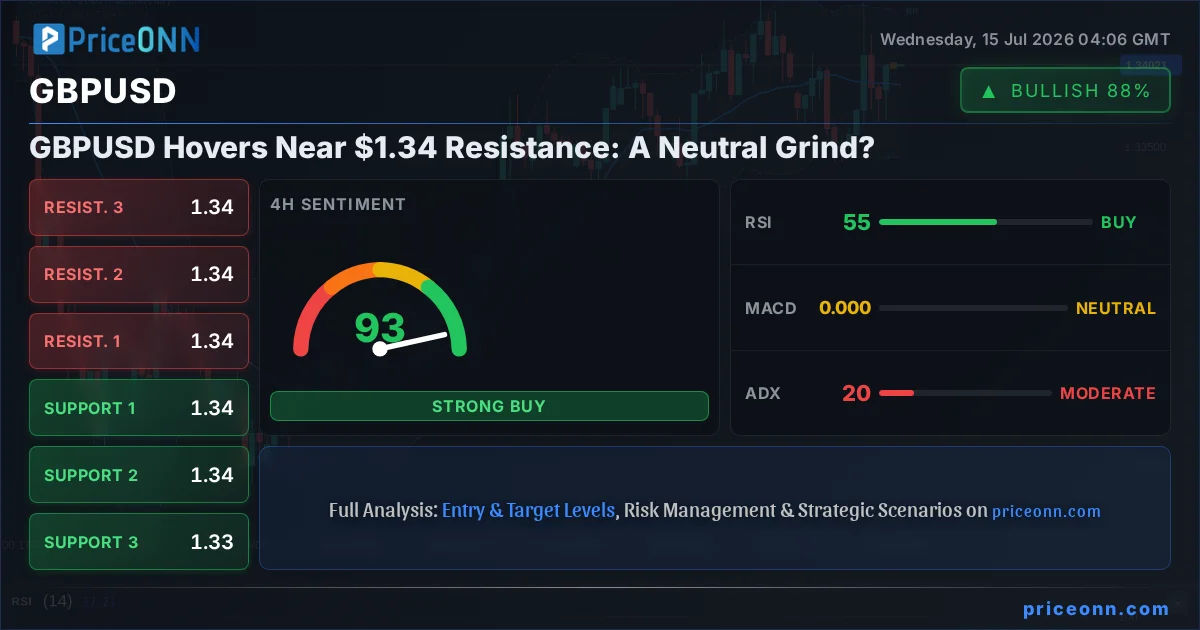The image size is (1200, 630).
Task: Click the RSI value 55
Action: click(x=857, y=222)
